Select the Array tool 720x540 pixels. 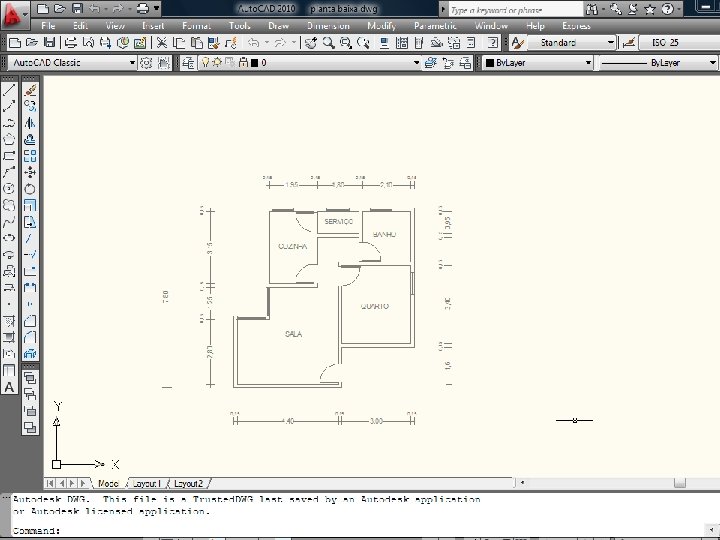[x=30, y=156]
